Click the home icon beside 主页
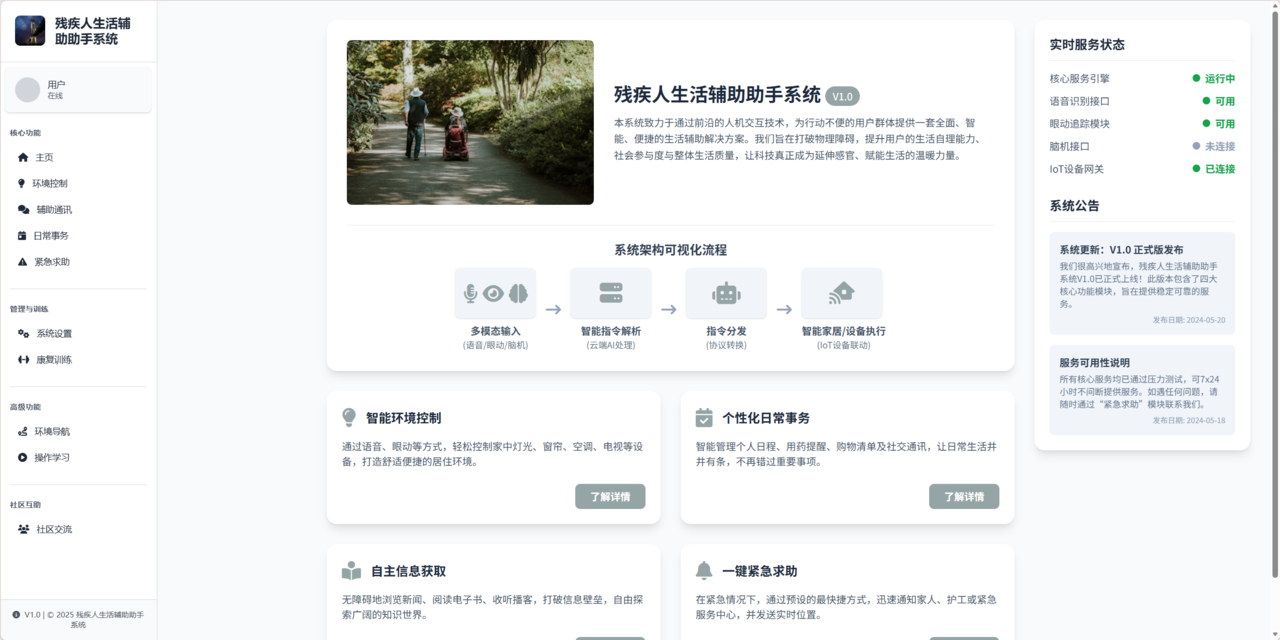The height and width of the screenshot is (640, 1280). click(x=23, y=158)
